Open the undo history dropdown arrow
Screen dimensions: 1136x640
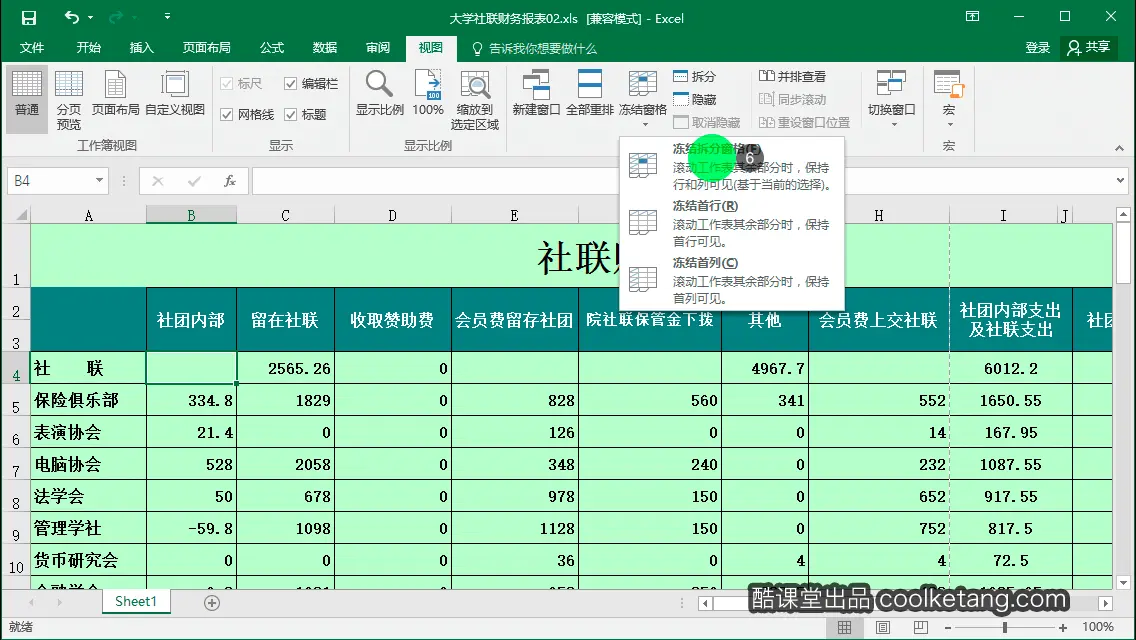click(x=91, y=17)
